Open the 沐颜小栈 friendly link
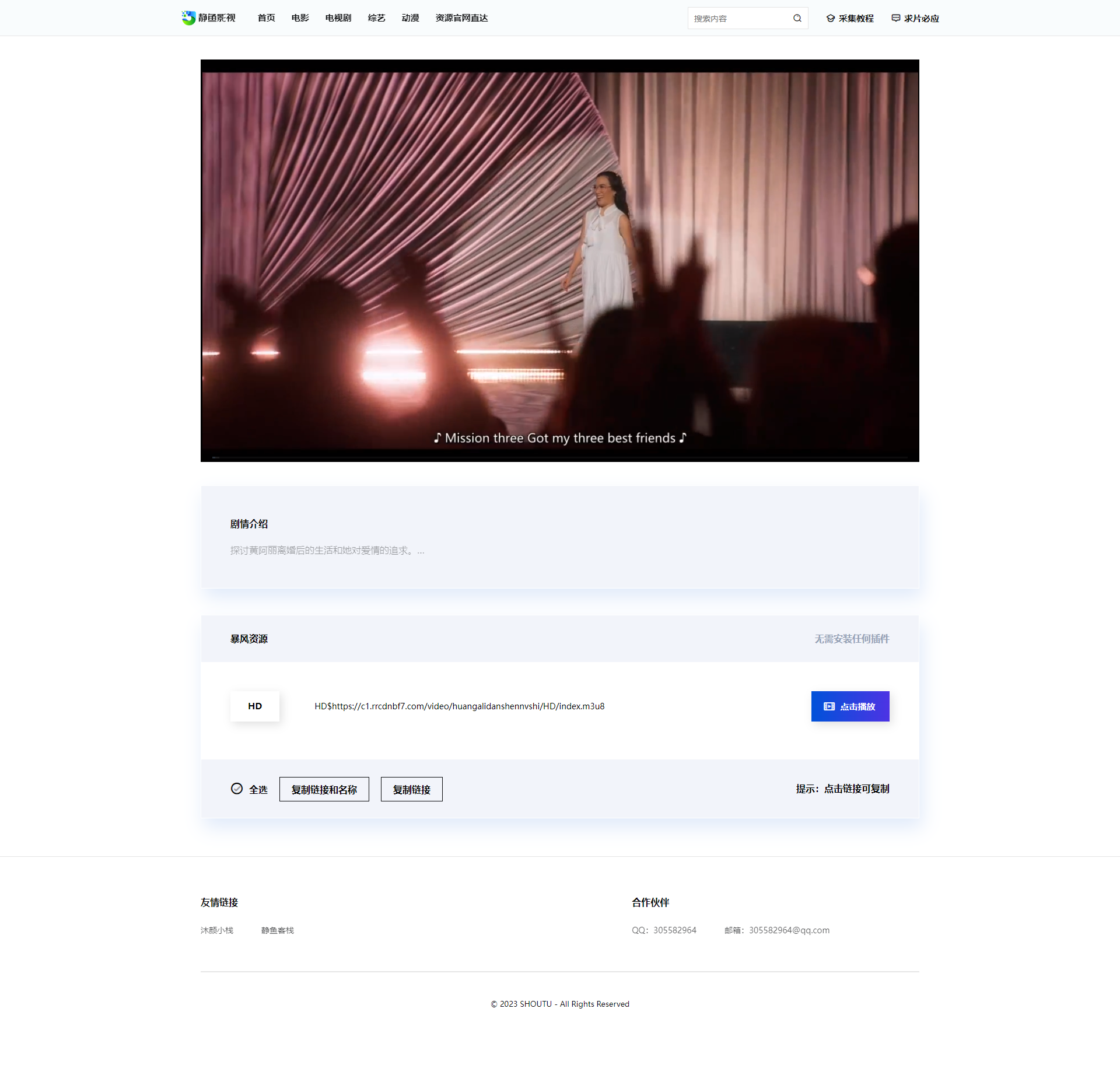1120x1082 pixels. pos(217,930)
